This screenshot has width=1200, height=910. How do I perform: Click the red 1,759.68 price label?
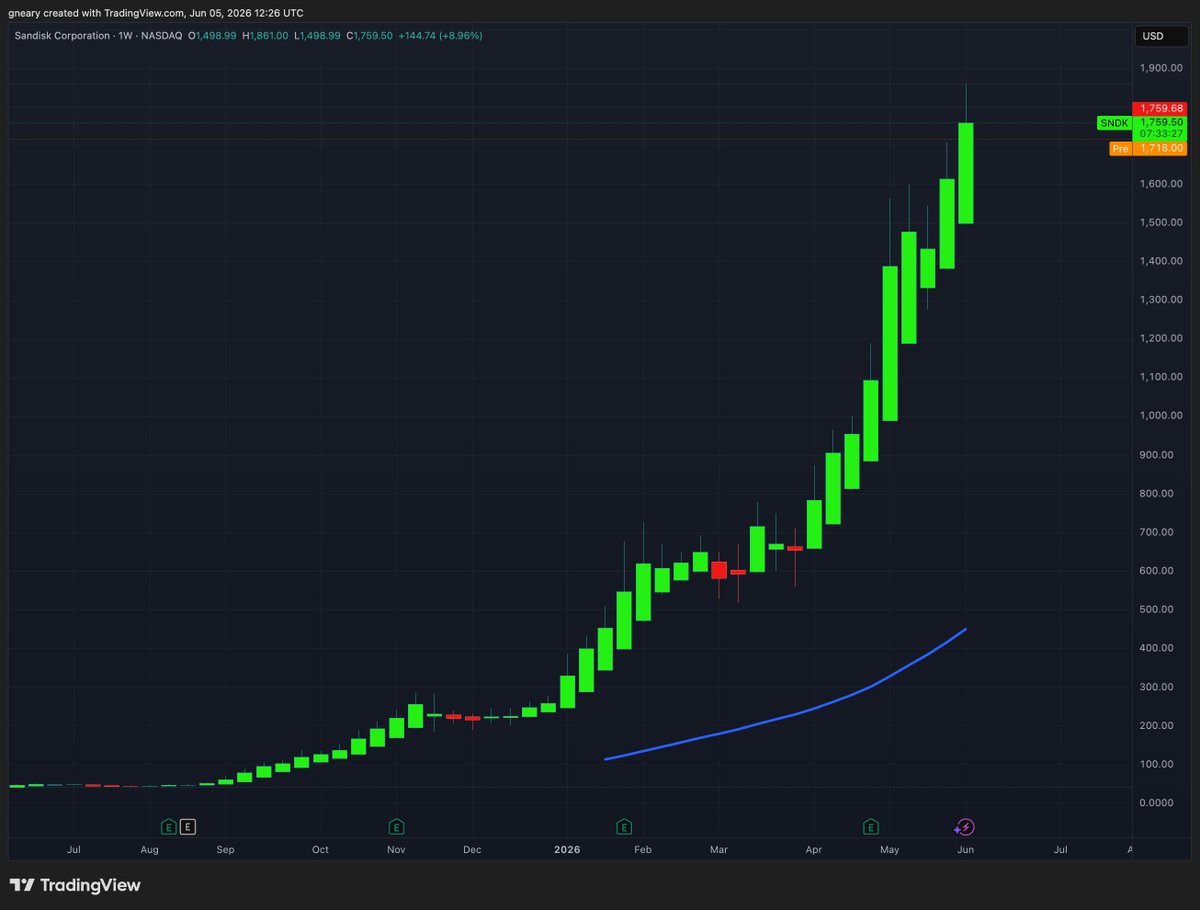(x=1159, y=108)
